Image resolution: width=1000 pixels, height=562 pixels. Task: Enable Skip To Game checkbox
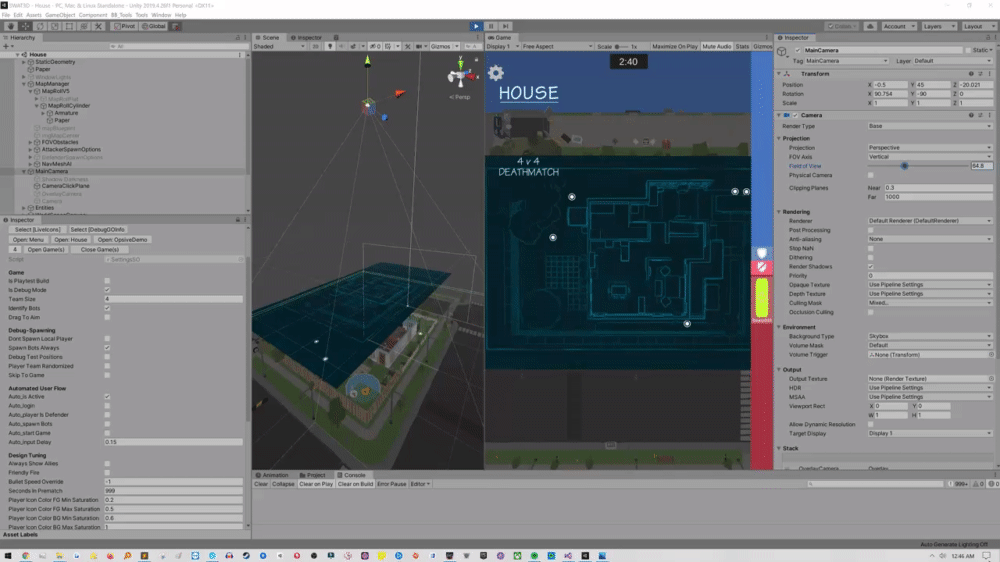click(107, 375)
